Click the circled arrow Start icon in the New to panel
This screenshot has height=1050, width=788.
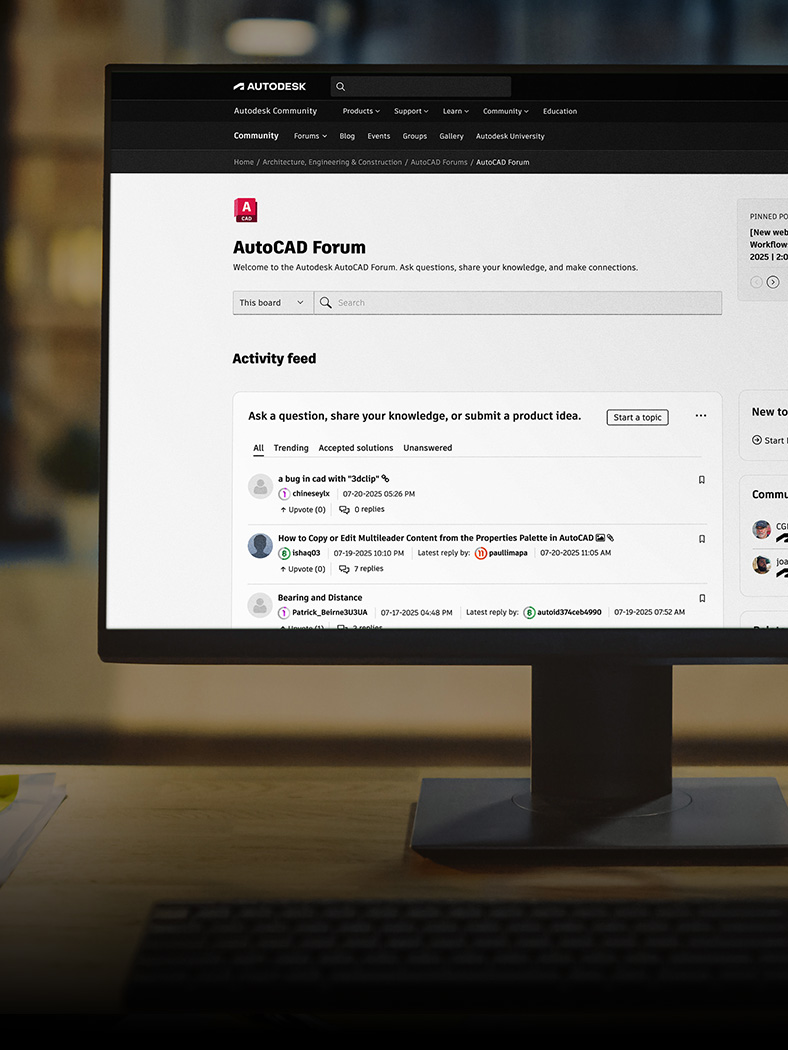757,440
